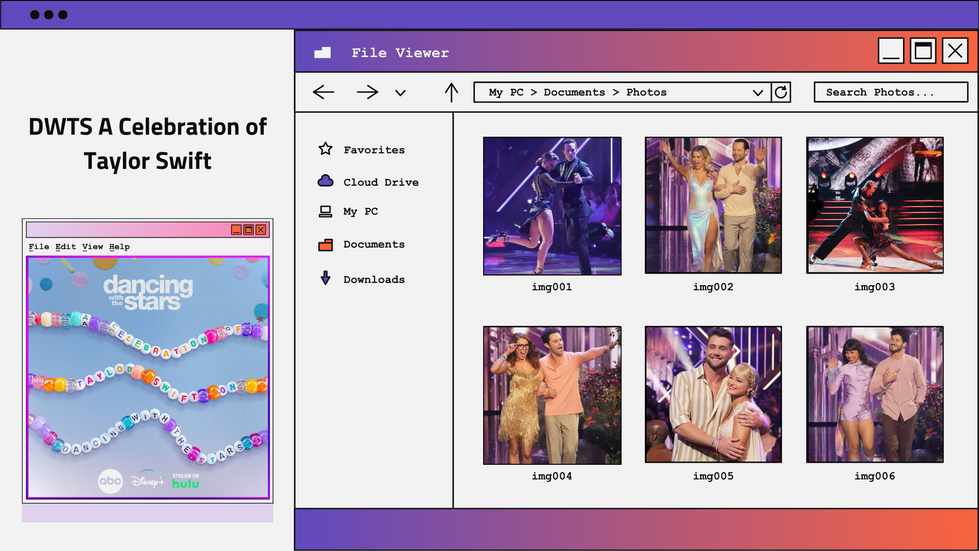Screen dimensions: 979x551
Task: Click the img006 file name
Action: (875, 476)
